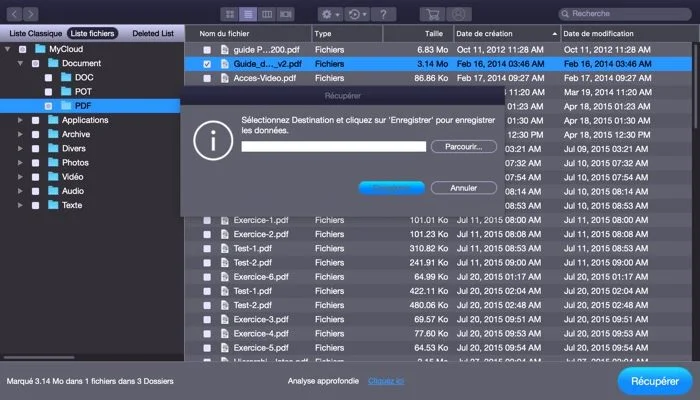The height and width of the screenshot is (400, 700).
Task: Uncheck the Guide_d..._v2.pdf file checkbox
Action: tap(207, 64)
